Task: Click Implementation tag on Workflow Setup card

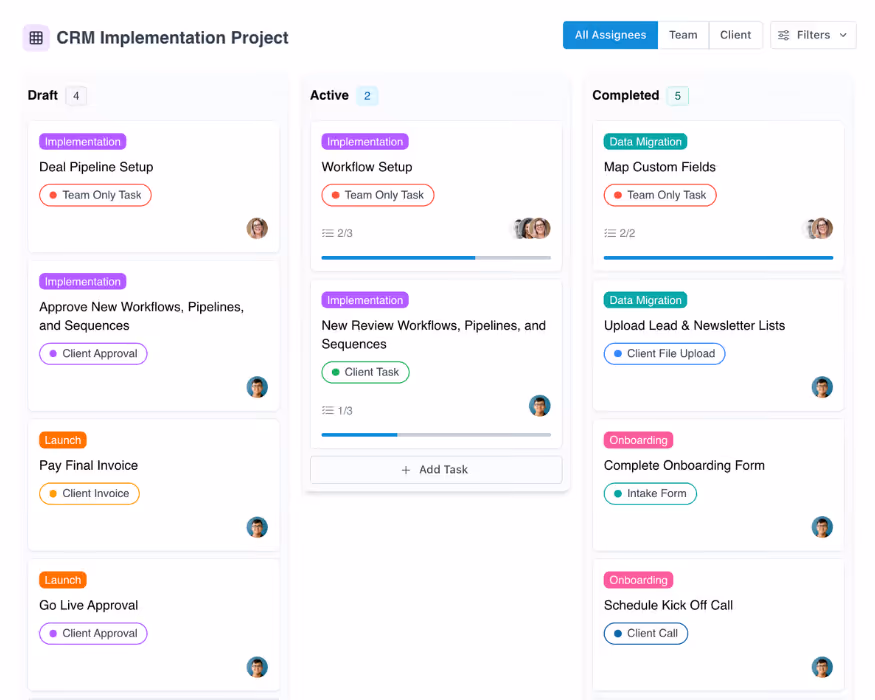Action: [365, 142]
